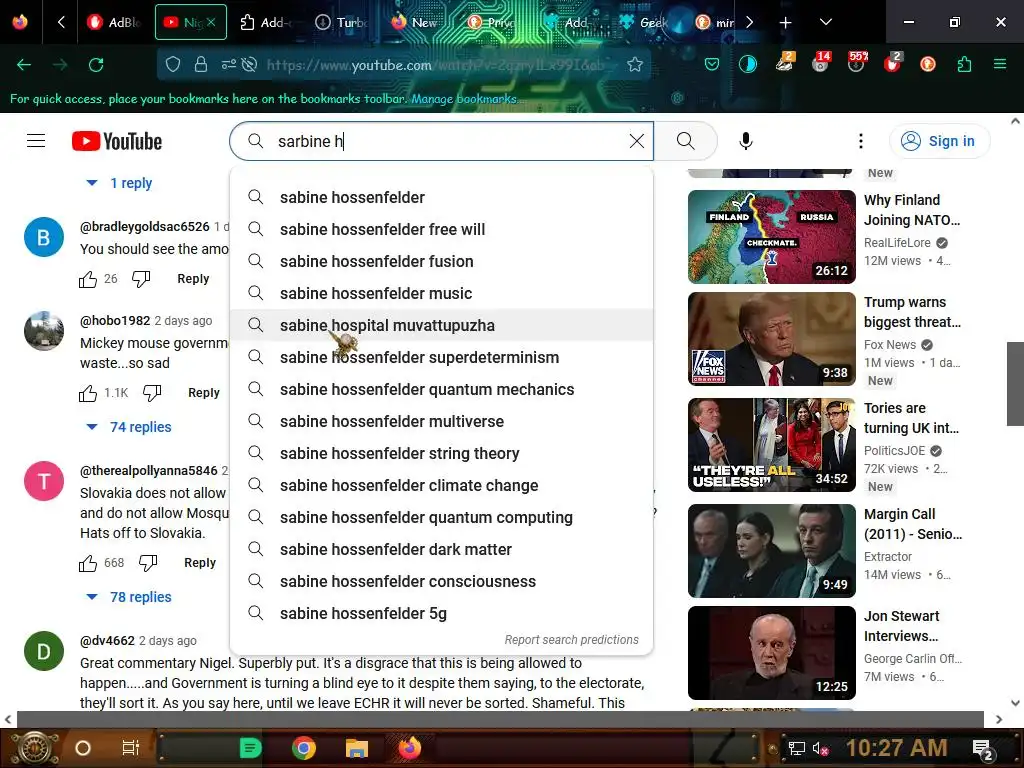Open Why Finland Joining NATO video thumbnail
Viewport: 1024px width, 768px height.
(x=771, y=236)
